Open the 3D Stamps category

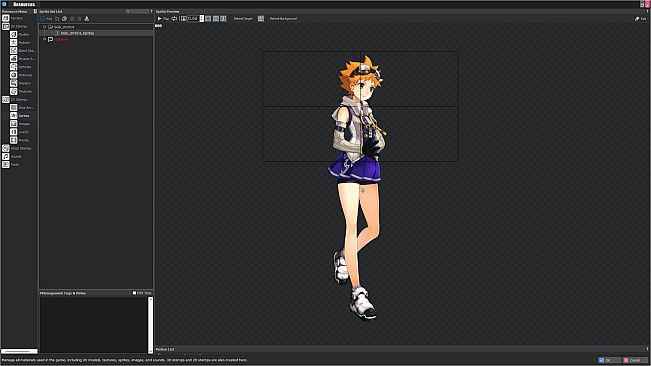pyautogui.click(x=15, y=27)
